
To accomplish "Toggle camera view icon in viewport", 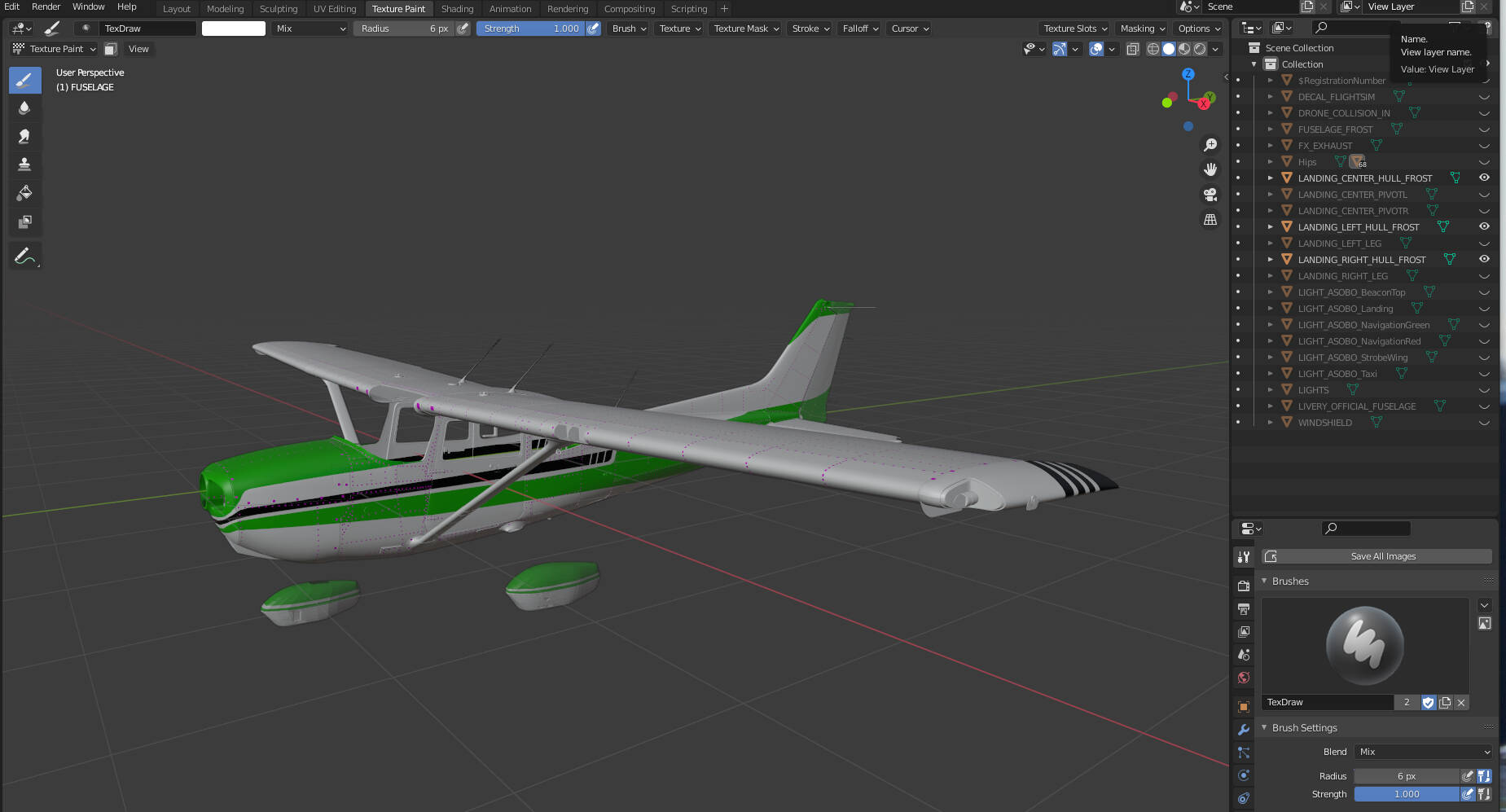I will (1210, 195).
